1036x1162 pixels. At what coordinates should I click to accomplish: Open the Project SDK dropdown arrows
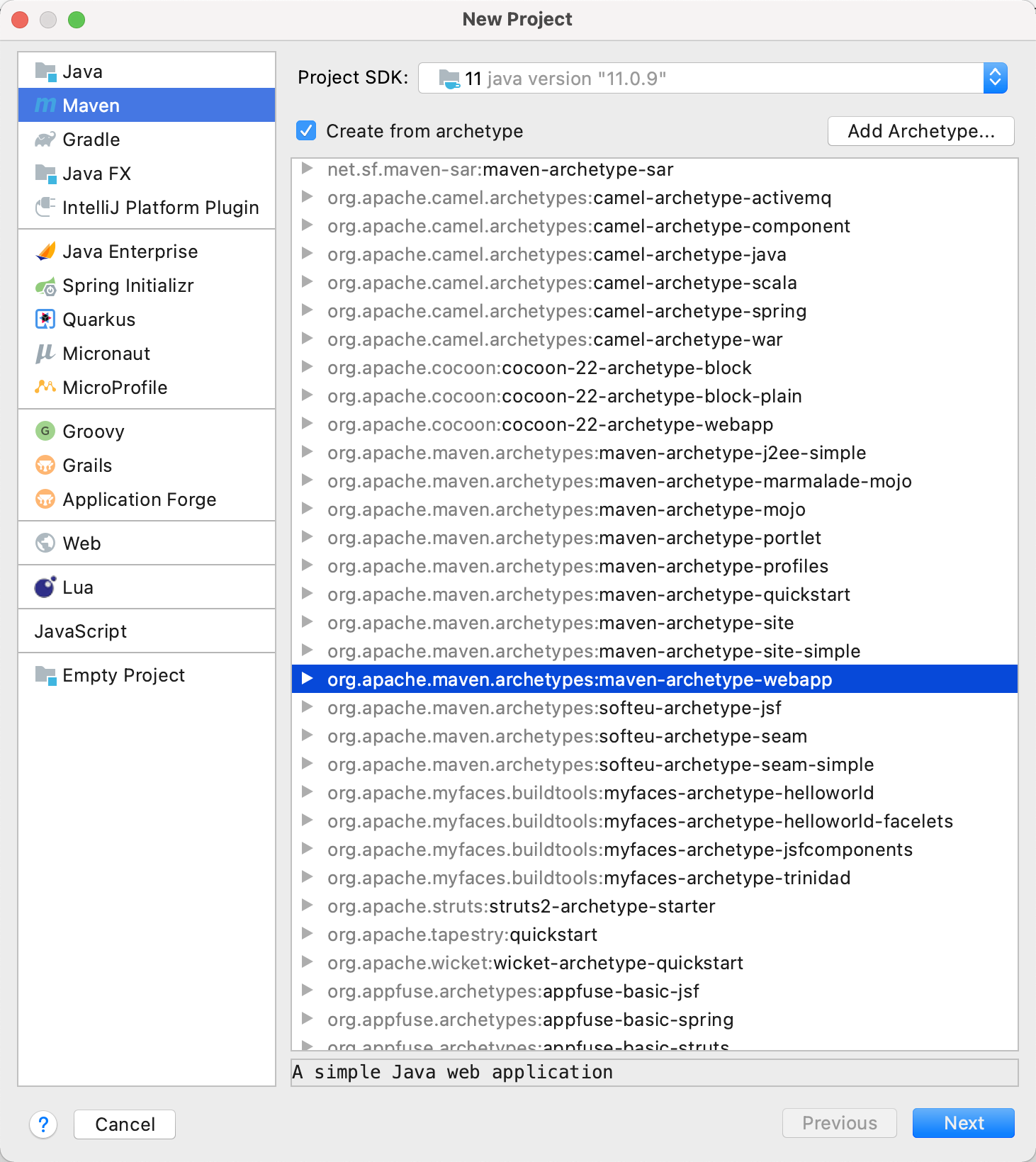[995, 78]
